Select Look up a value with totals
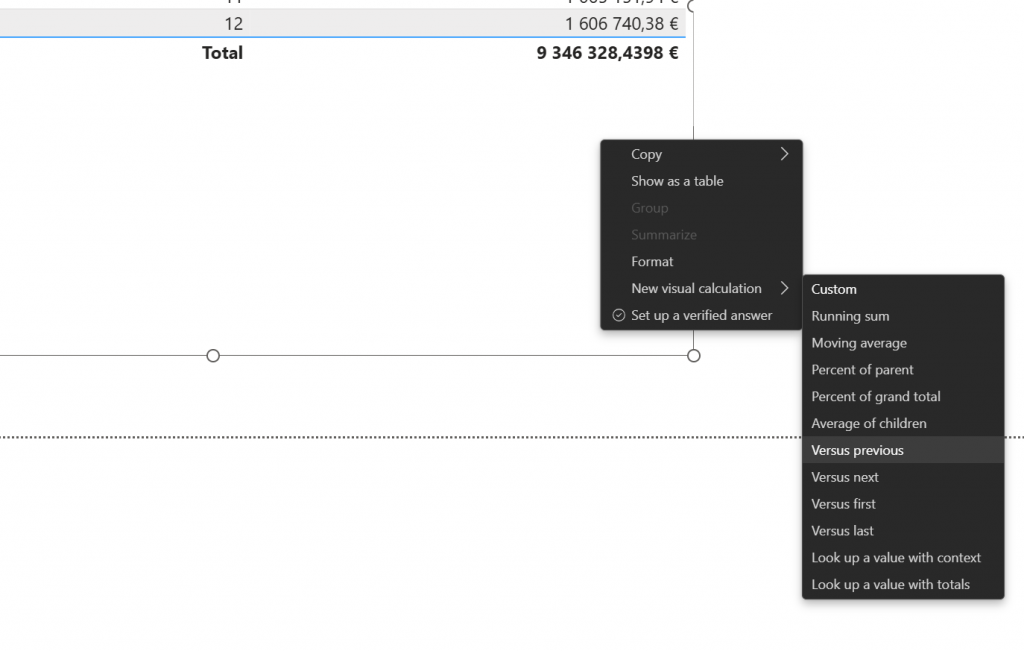Image resolution: width=1024 pixels, height=651 pixels. 890,585
